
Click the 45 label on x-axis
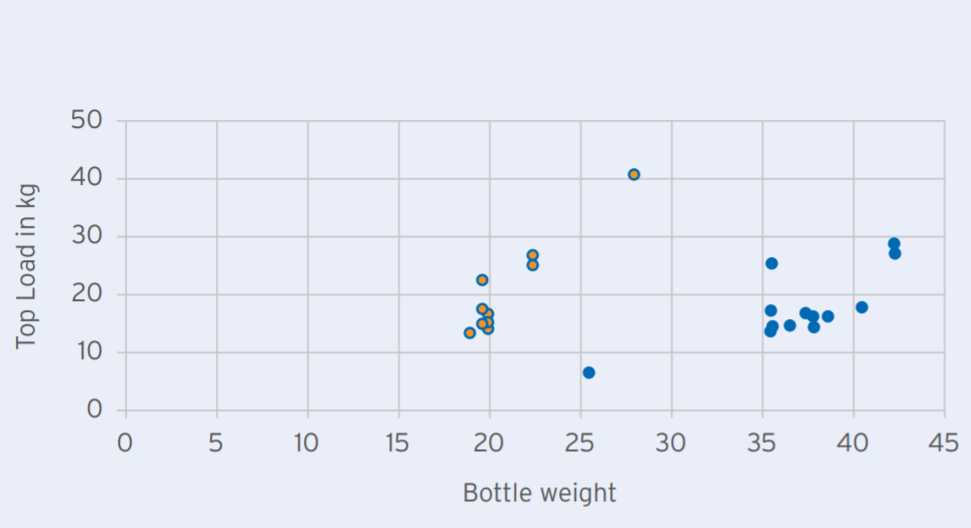tap(944, 443)
